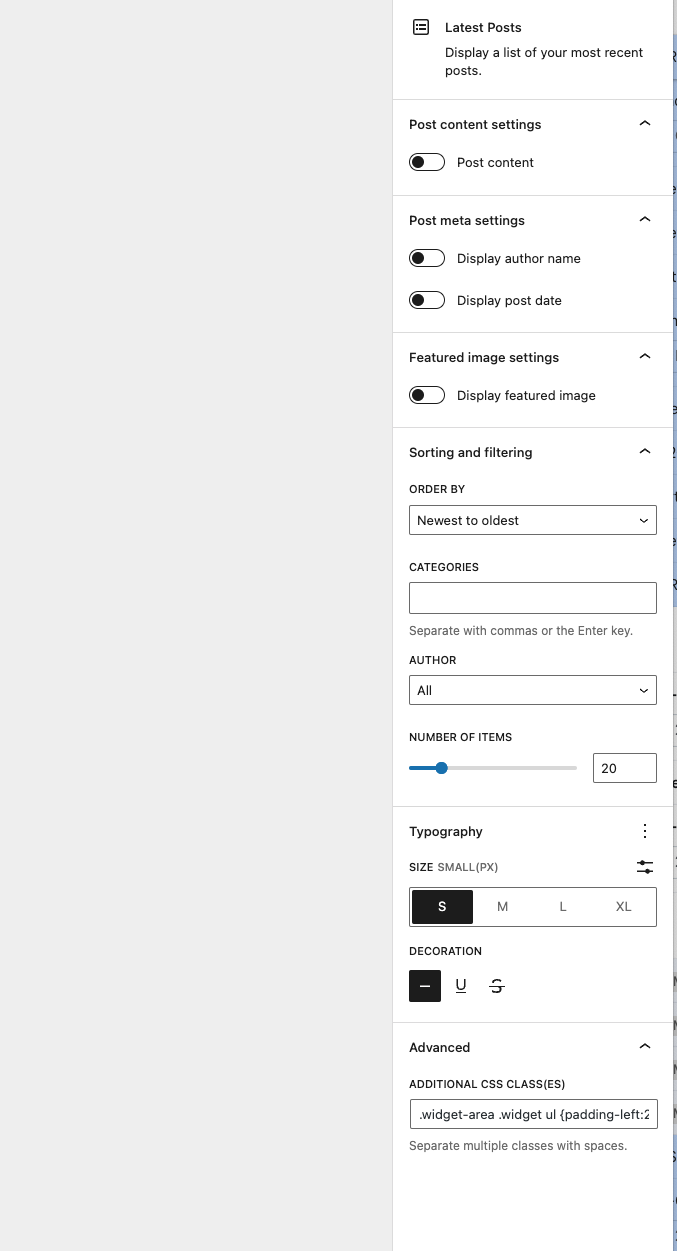The width and height of the screenshot is (677, 1251).
Task: Toggle Post content switch on
Action: tap(427, 162)
